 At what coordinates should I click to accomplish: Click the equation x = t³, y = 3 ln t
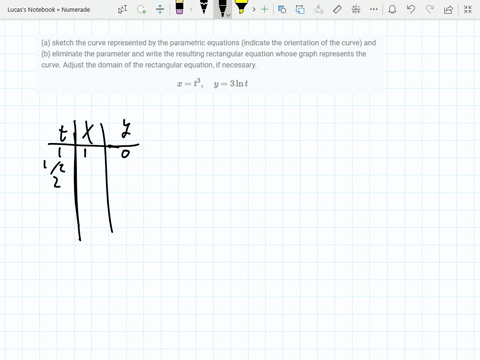coord(212,83)
